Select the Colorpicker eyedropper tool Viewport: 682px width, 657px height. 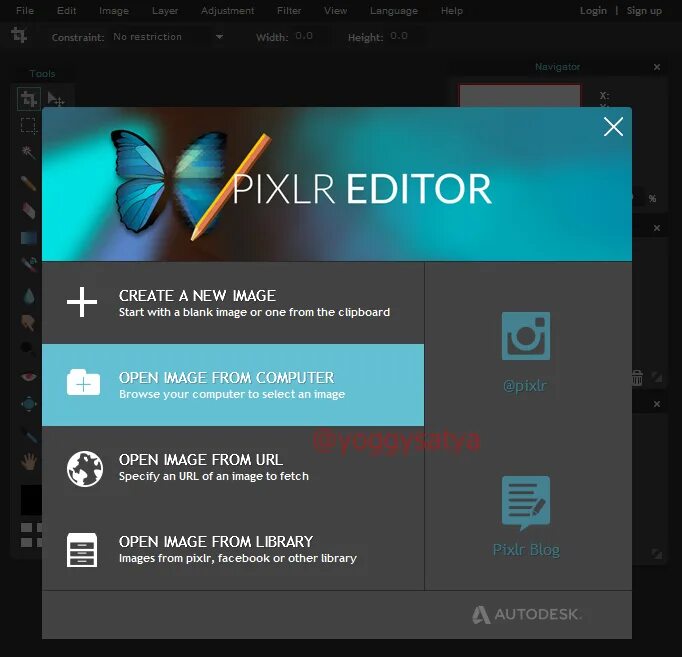tap(29, 434)
